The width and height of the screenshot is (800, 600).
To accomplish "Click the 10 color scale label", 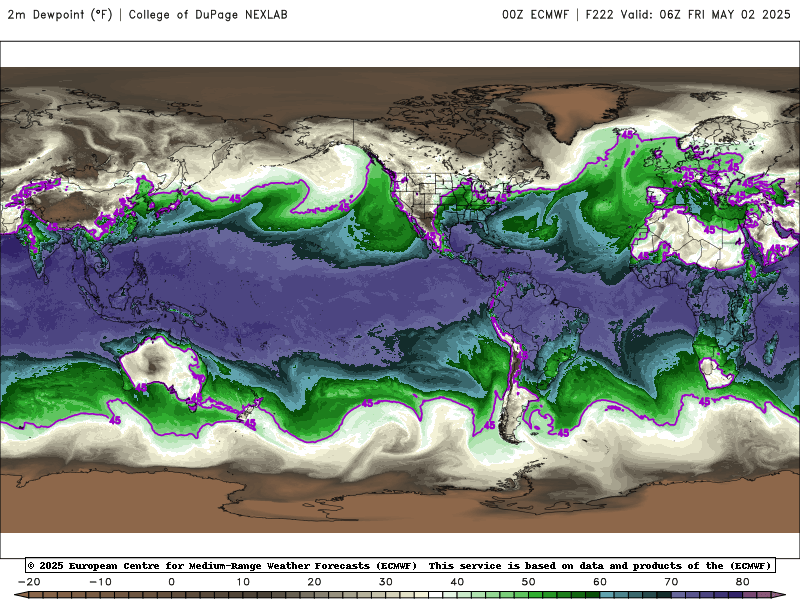I will click(x=243, y=582).
